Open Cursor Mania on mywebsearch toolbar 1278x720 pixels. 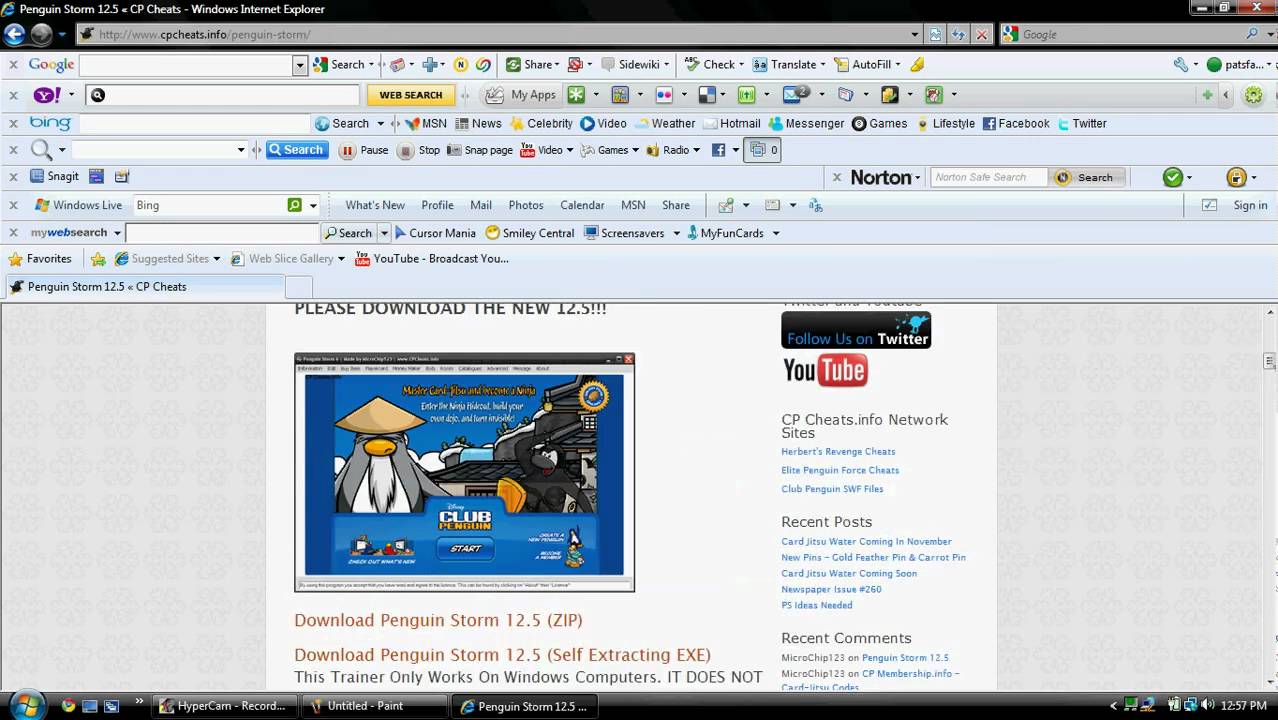[435, 233]
